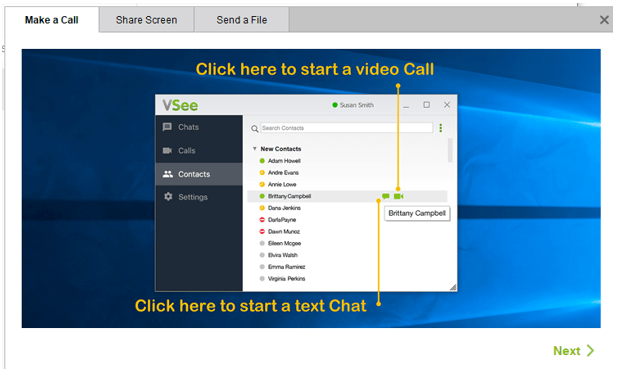Click Eileen Mcgee's gray offline dot
Image resolution: width=621 pixels, height=376 pixels.
click(x=262, y=243)
